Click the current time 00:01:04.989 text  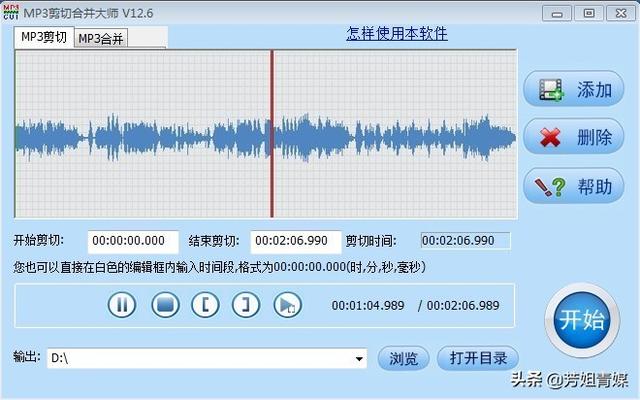pyautogui.click(x=368, y=305)
